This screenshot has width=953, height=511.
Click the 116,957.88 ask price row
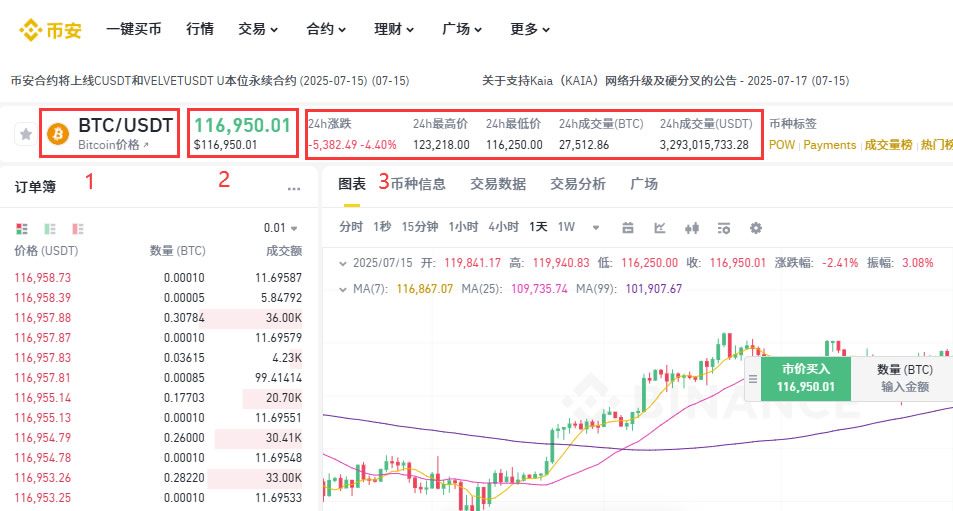click(158, 318)
